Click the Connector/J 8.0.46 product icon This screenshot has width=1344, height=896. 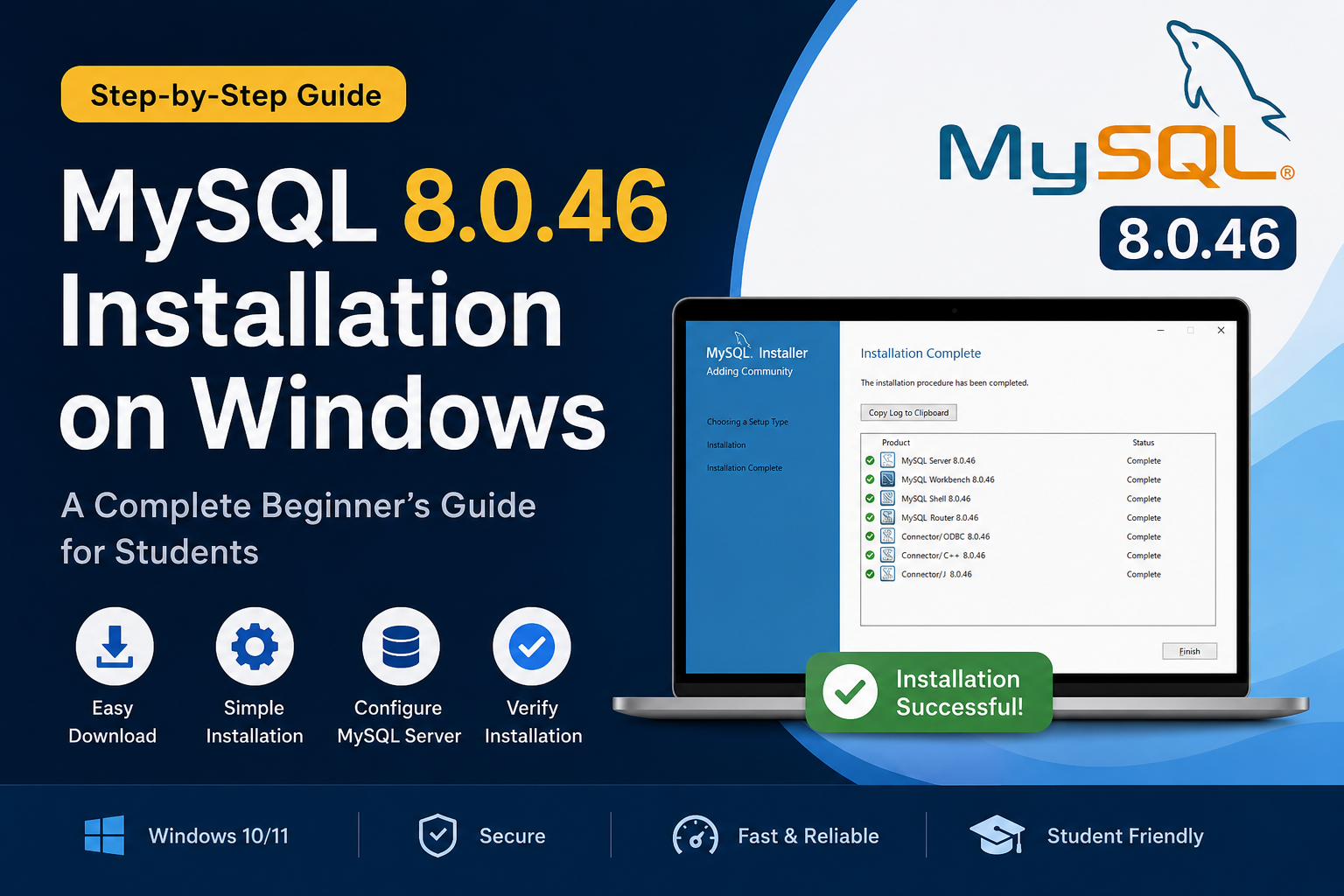pyautogui.click(x=887, y=574)
